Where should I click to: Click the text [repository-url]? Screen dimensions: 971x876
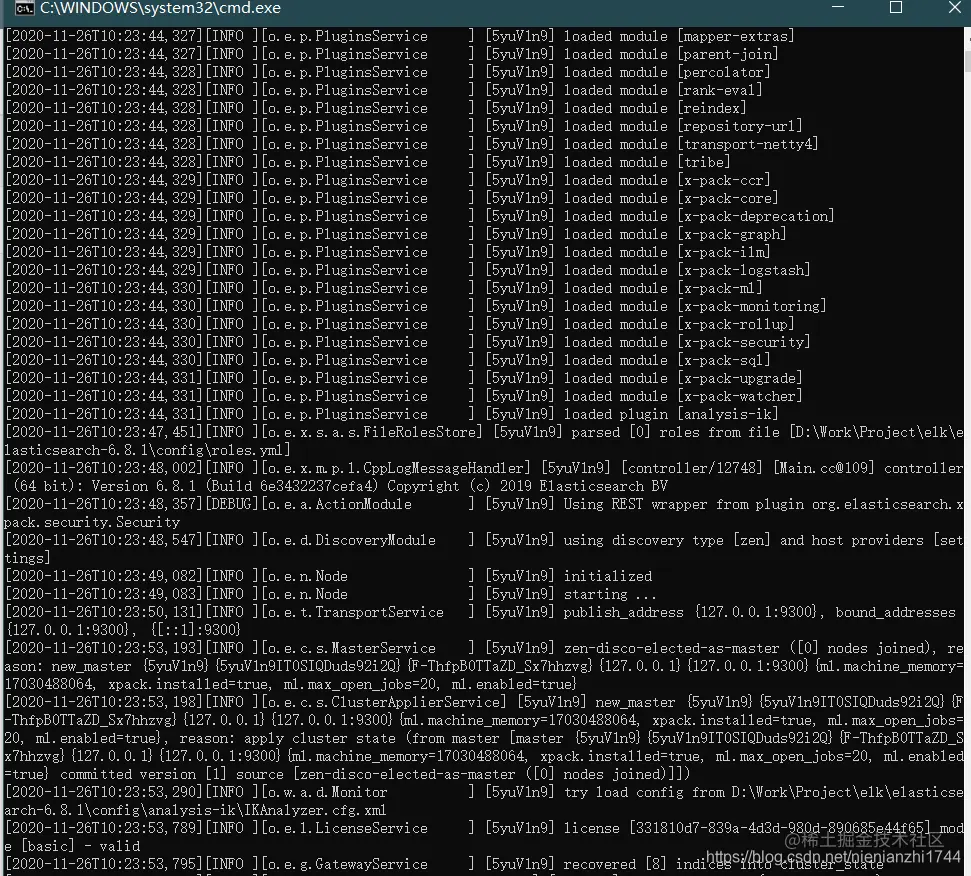739,126
